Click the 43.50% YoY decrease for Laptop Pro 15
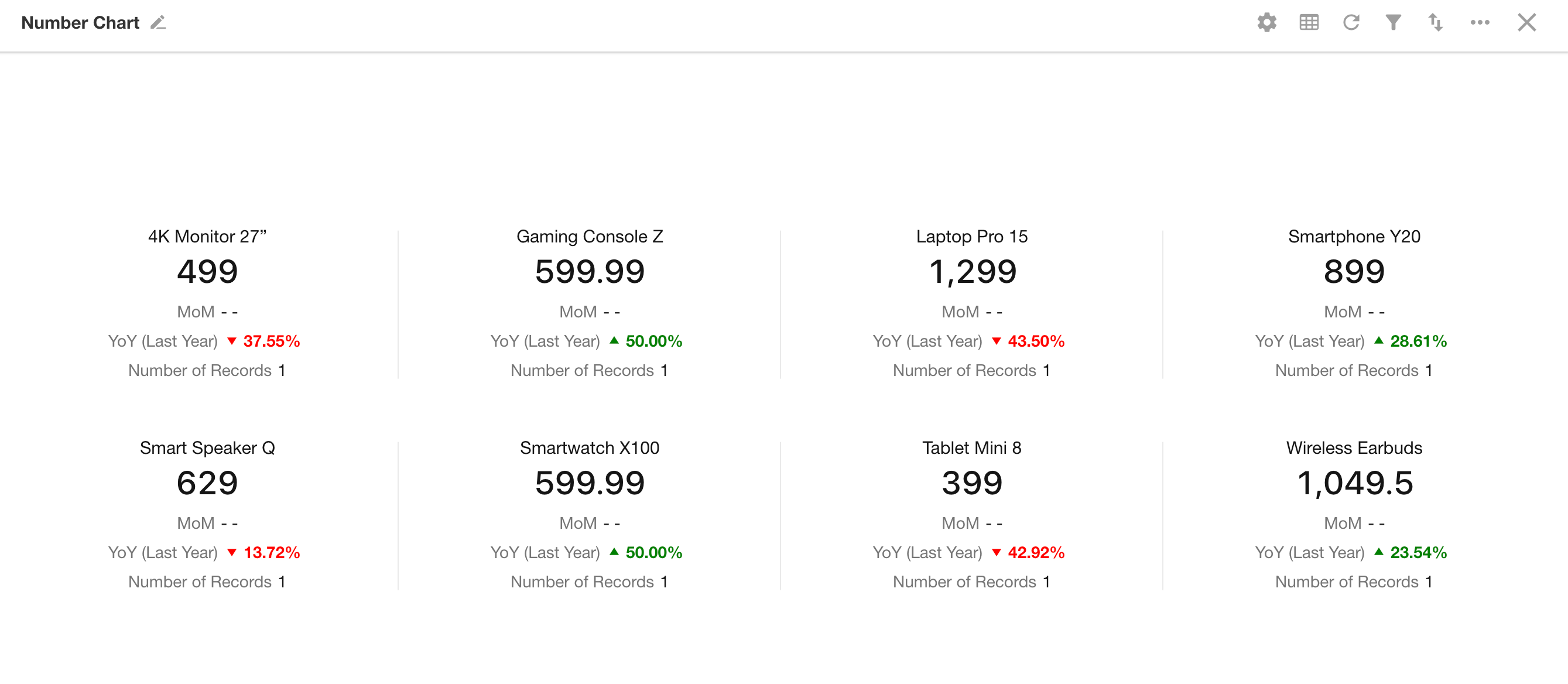 (x=1035, y=341)
